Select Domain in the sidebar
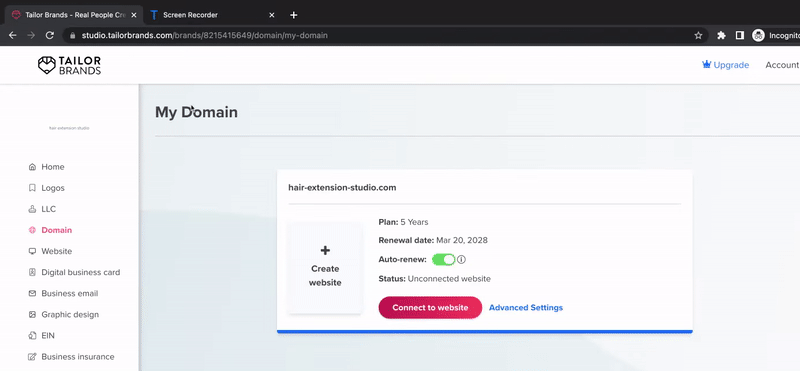The width and height of the screenshot is (800, 371). (x=57, y=230)
